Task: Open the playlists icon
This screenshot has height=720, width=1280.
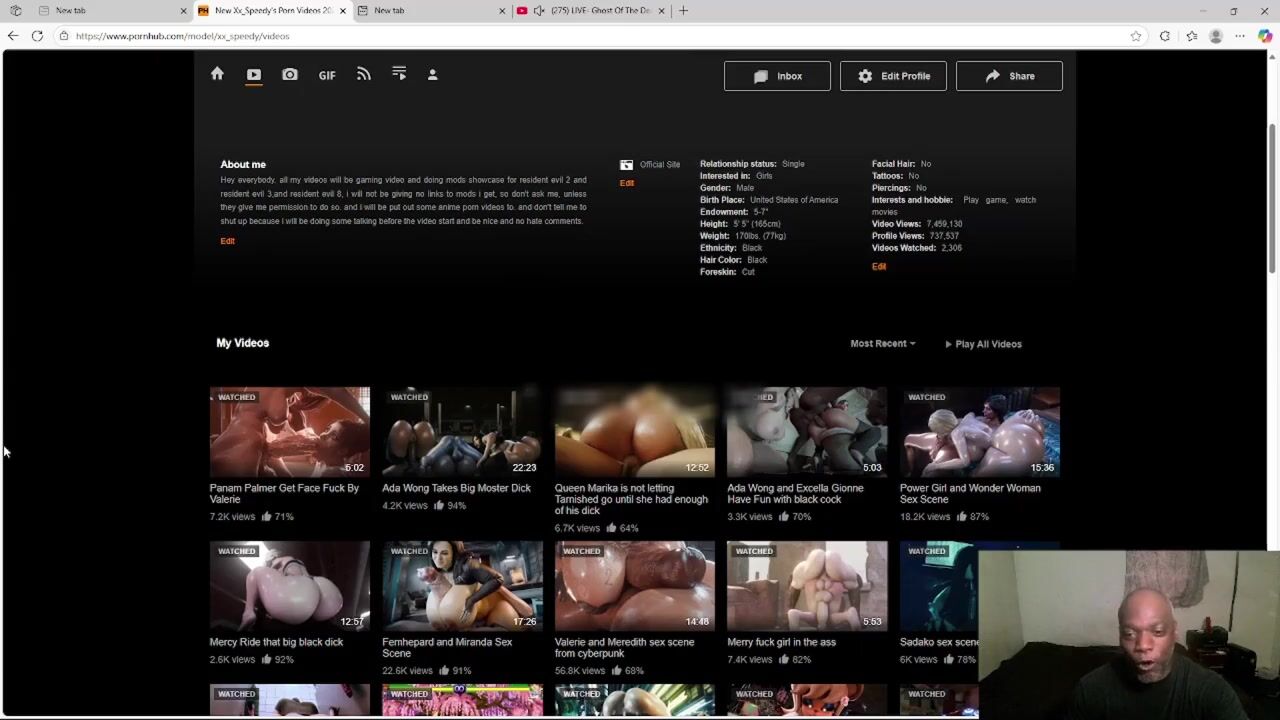Action: coord(399,74)
